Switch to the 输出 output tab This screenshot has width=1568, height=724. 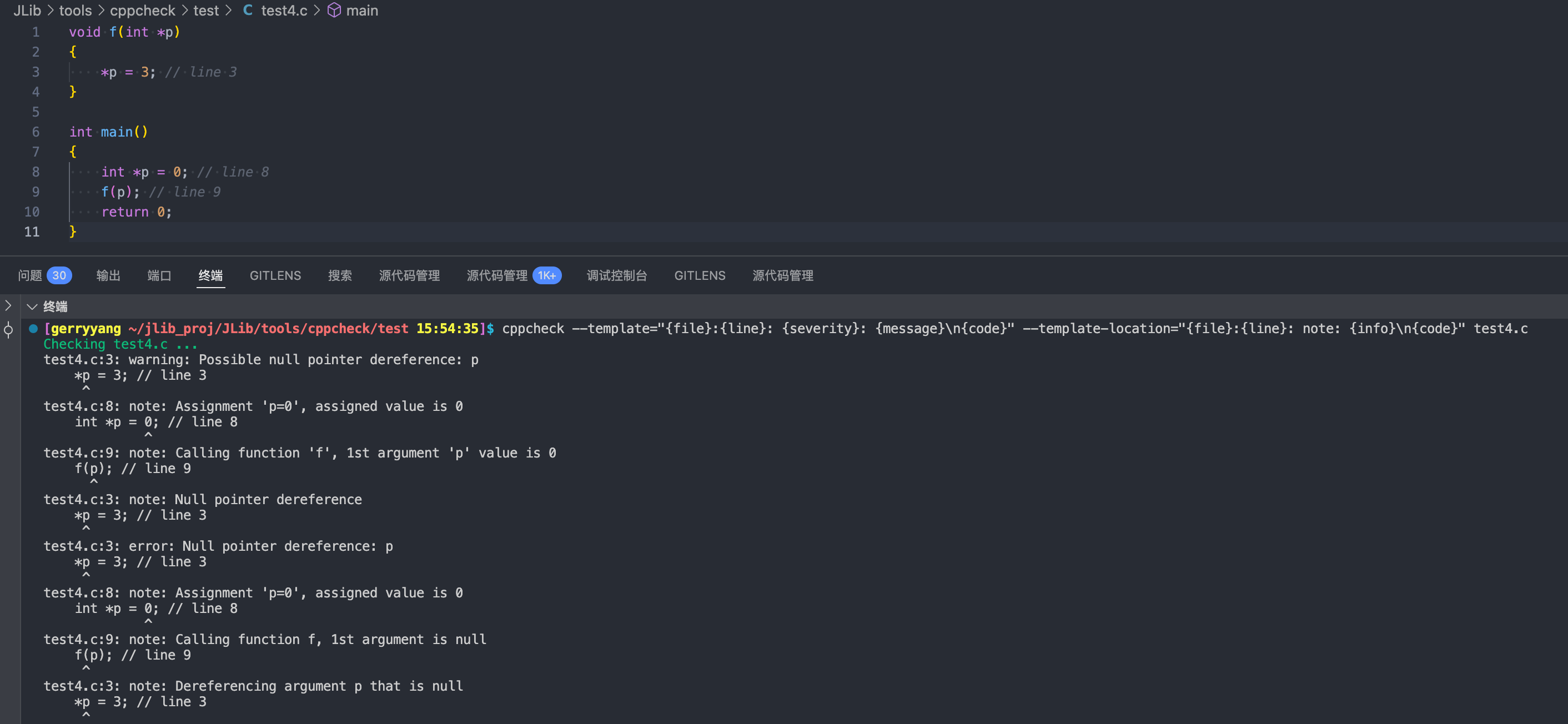pyautogui.click(x=108, y=276)
